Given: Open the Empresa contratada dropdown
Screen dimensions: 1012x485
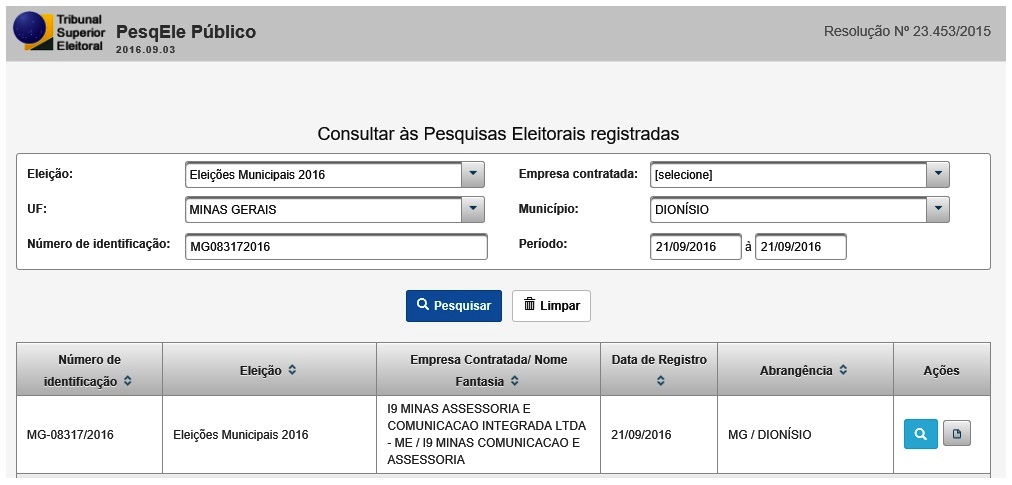Looking at the screenshot, I should tap(937, 175).
